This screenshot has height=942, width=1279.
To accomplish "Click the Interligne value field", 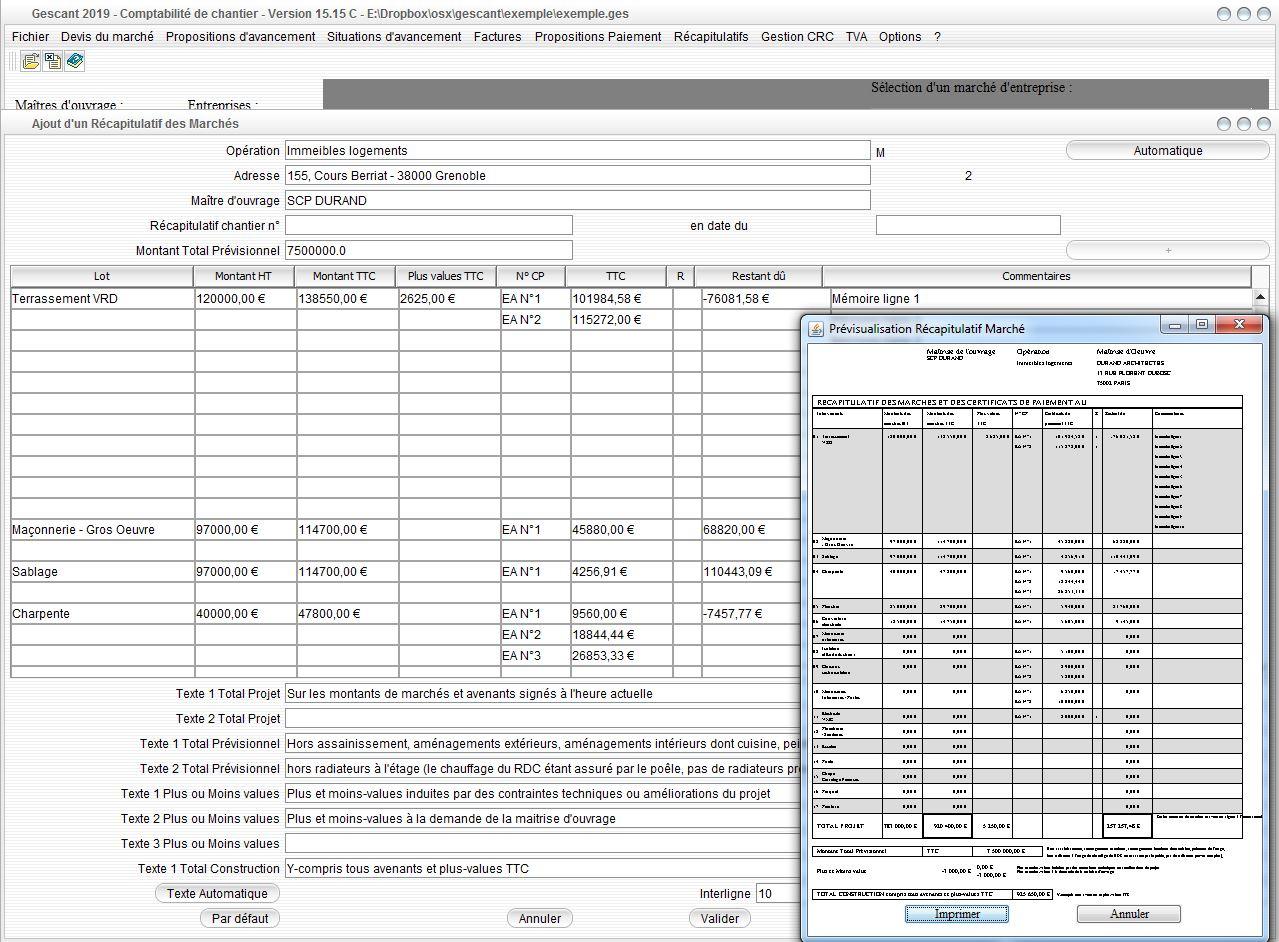I will coord(779,893).
